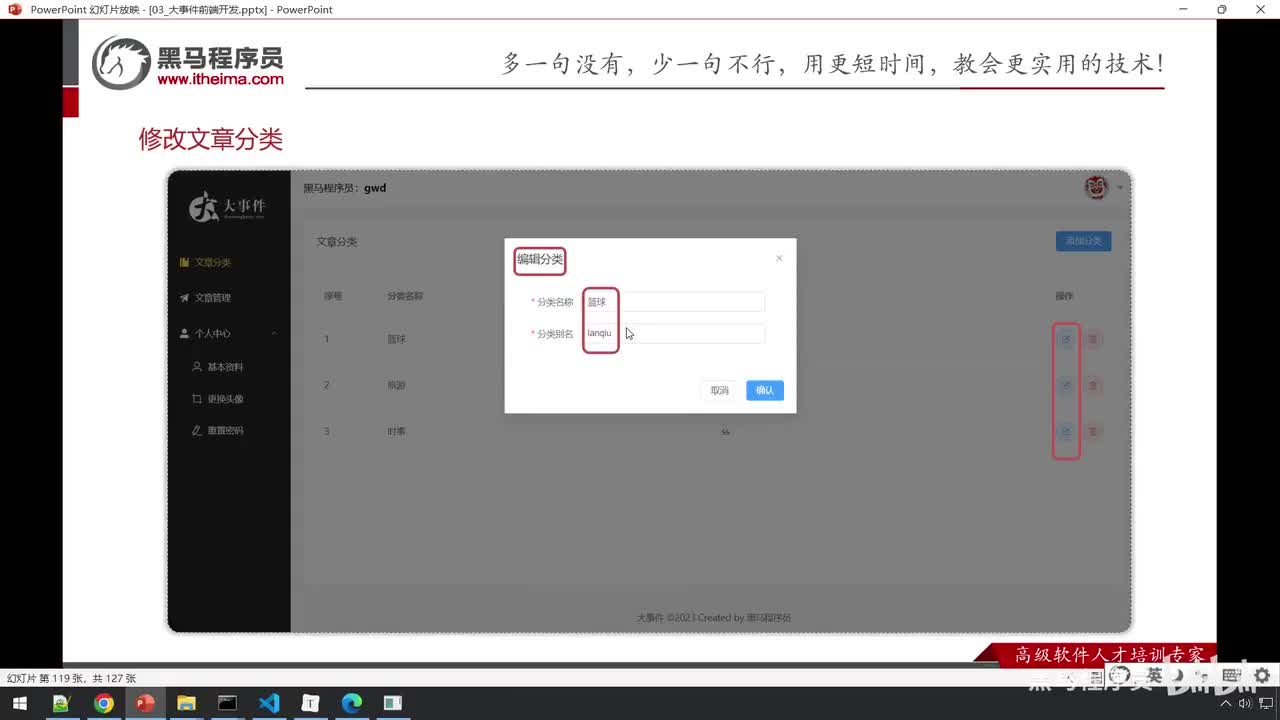1280x720 pixels.
Task: Open the terminal taskbar icon
Action: click(228, 703)
